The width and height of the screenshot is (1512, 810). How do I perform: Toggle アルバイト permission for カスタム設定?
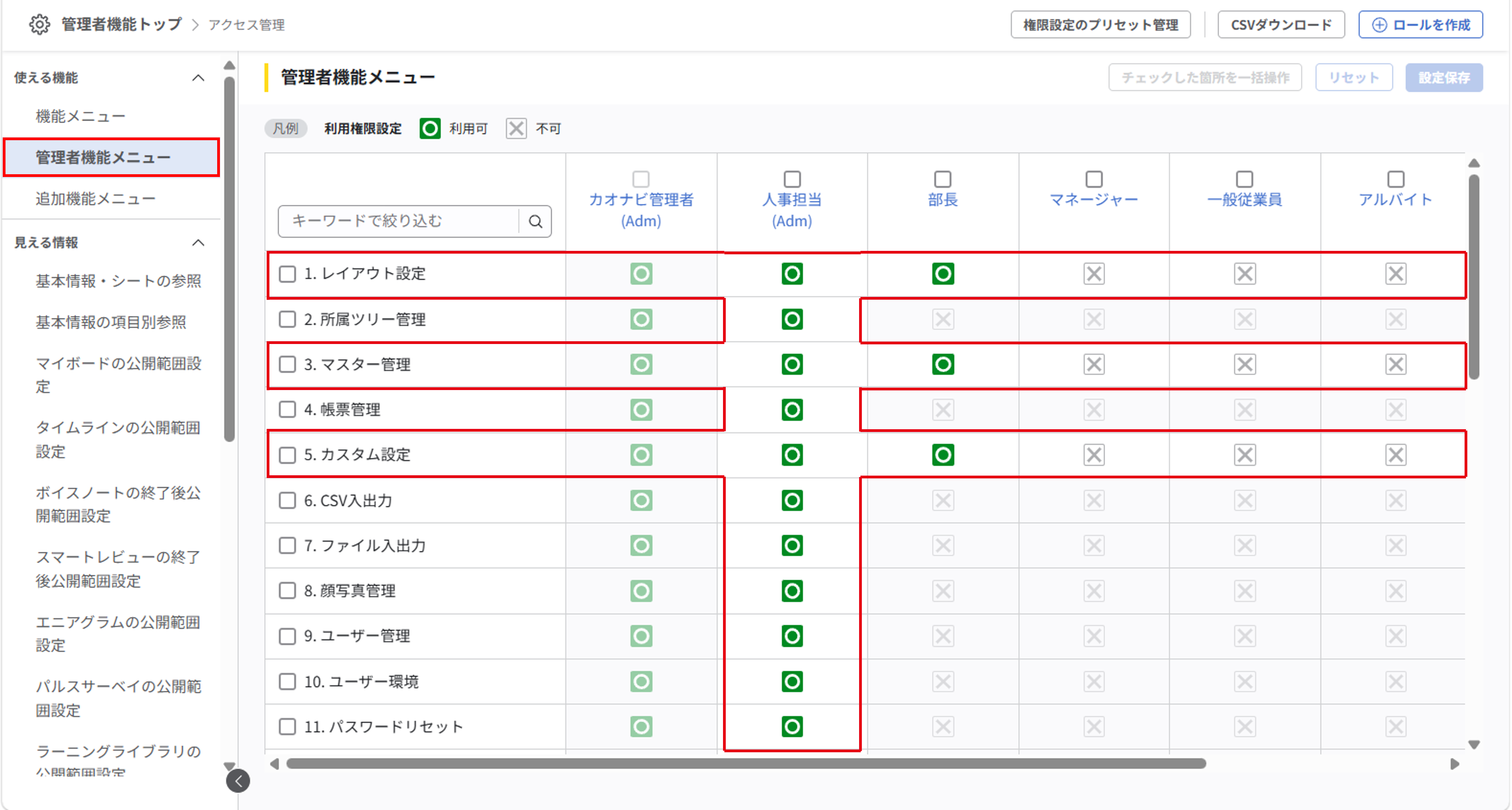pos(1395,455)
